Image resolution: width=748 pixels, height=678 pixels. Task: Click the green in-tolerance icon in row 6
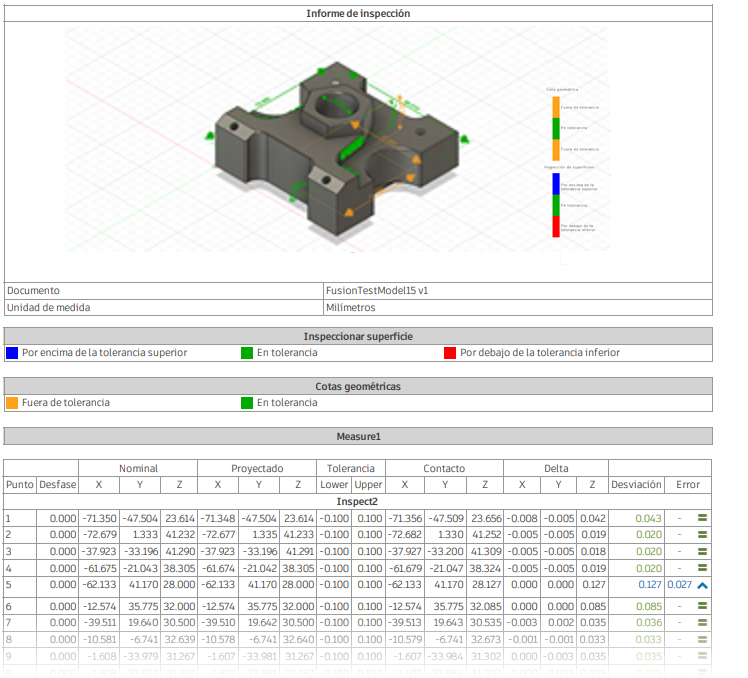tap(702, 605)
